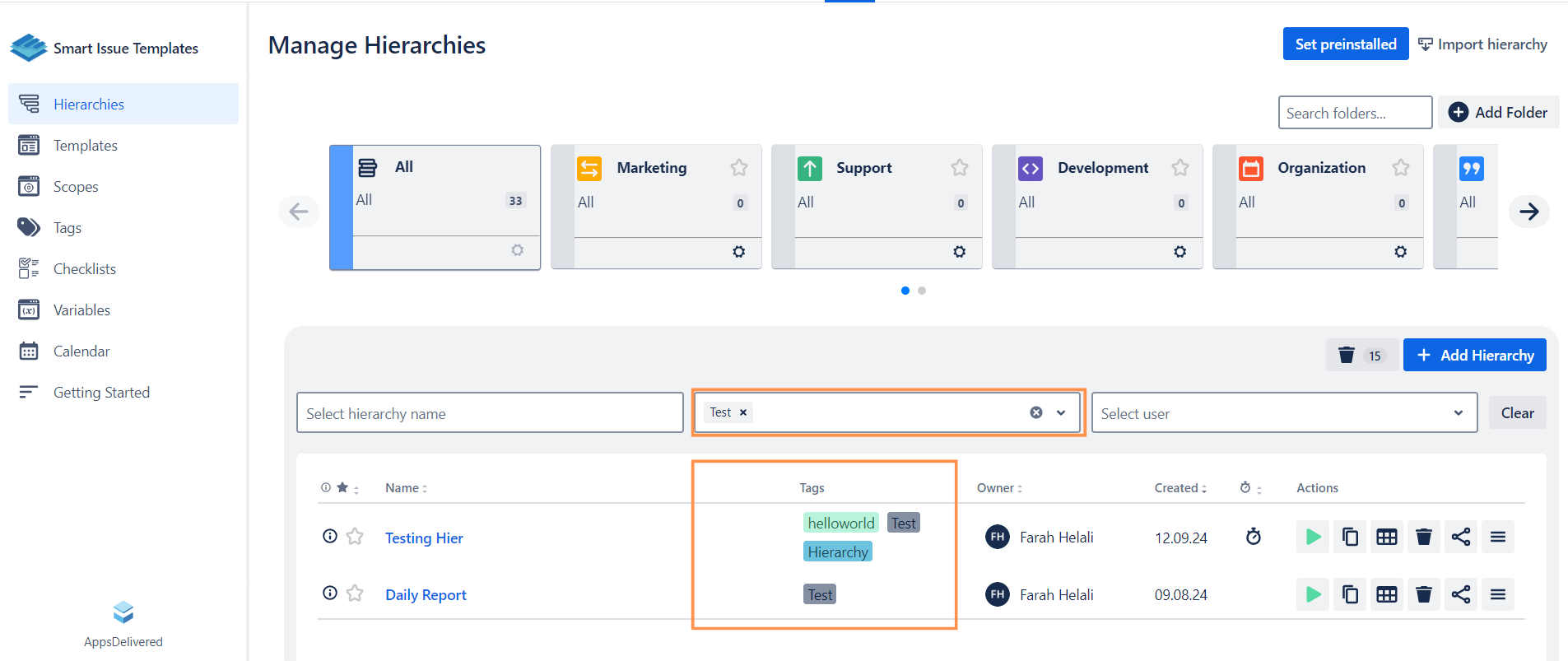Open settings gear on Marketing folder
This screenshot has height=661, width=1568.
pos(739,252)
